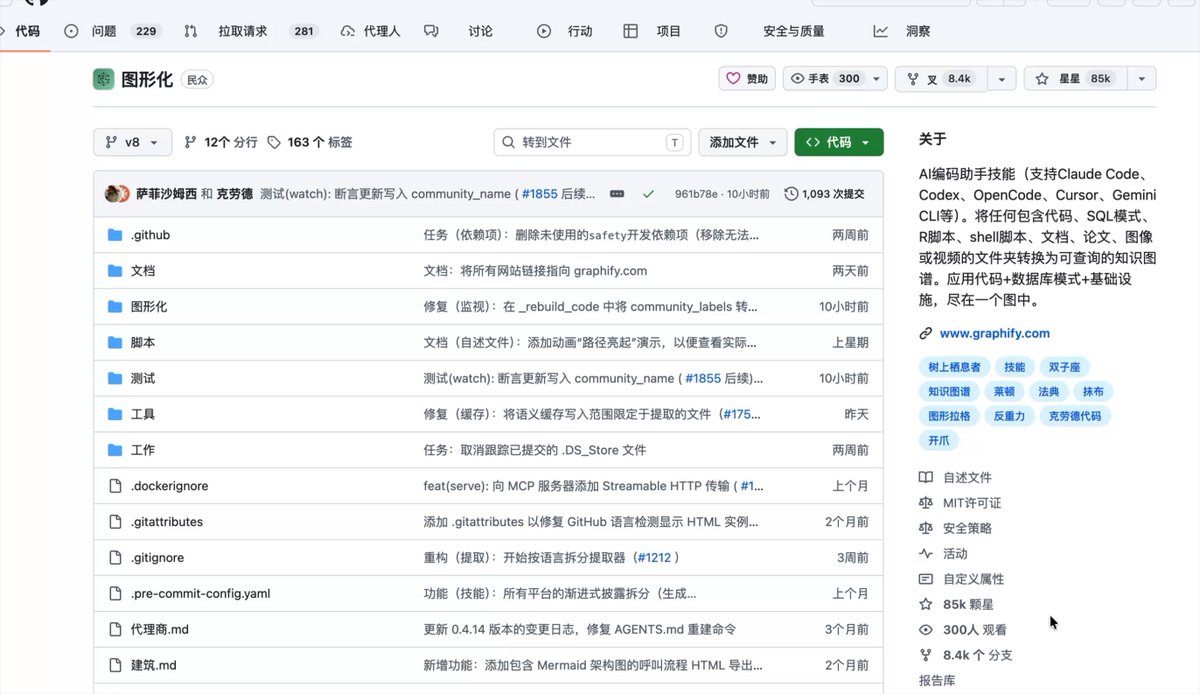Select the 反重力 topic tag
The height and width of the screenshot is (694, 1200).
(x=1008, y=416)
